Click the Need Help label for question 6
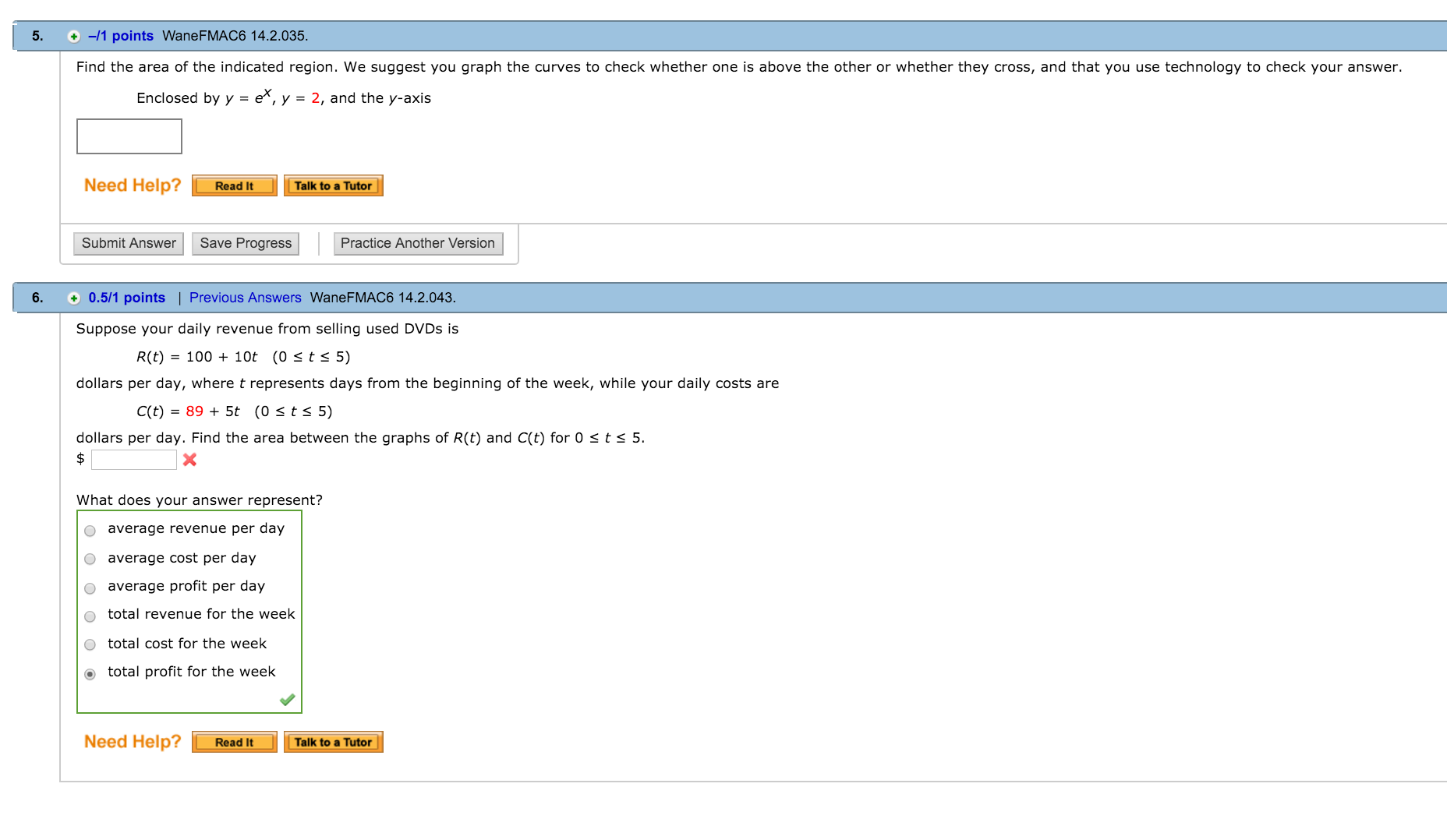1447x840 pixels. click(x=131, y=741)
